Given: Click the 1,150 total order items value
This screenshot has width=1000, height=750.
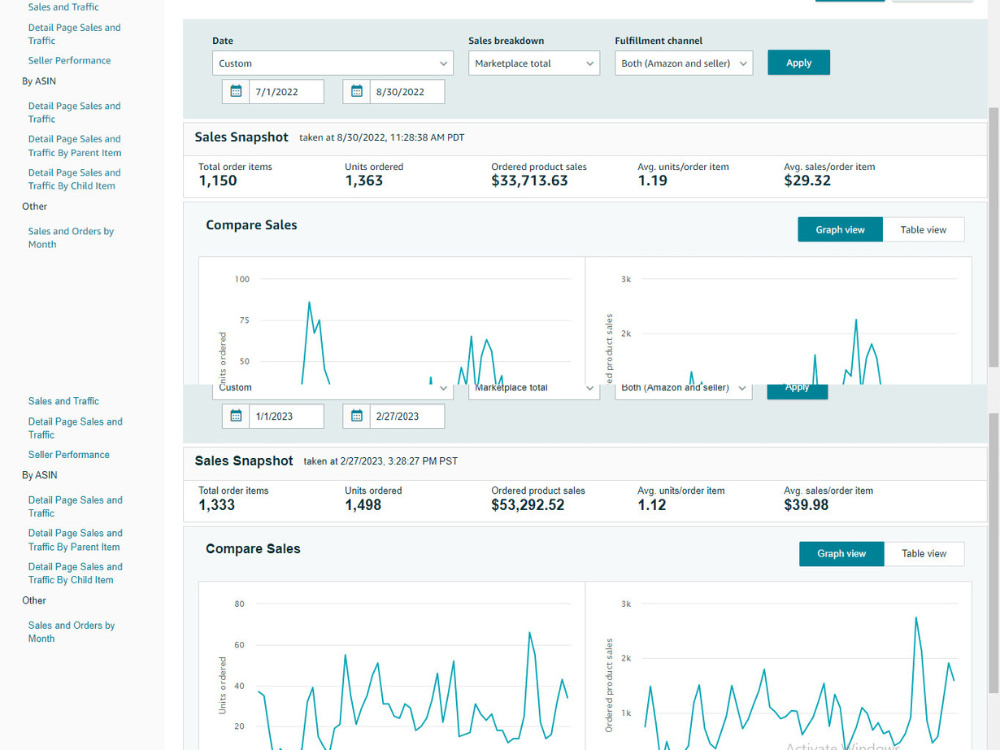Looking at the screenshot, I should (217, 180).
